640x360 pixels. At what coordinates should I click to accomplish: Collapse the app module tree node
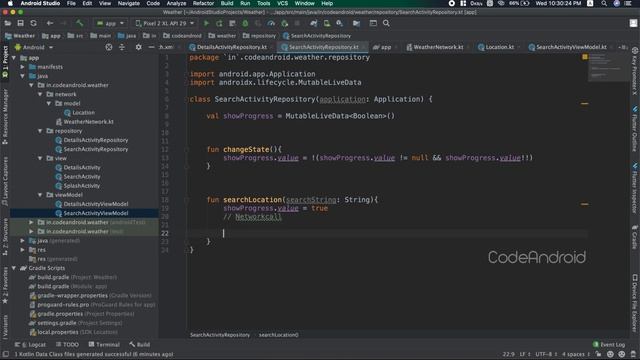(14, 58)
